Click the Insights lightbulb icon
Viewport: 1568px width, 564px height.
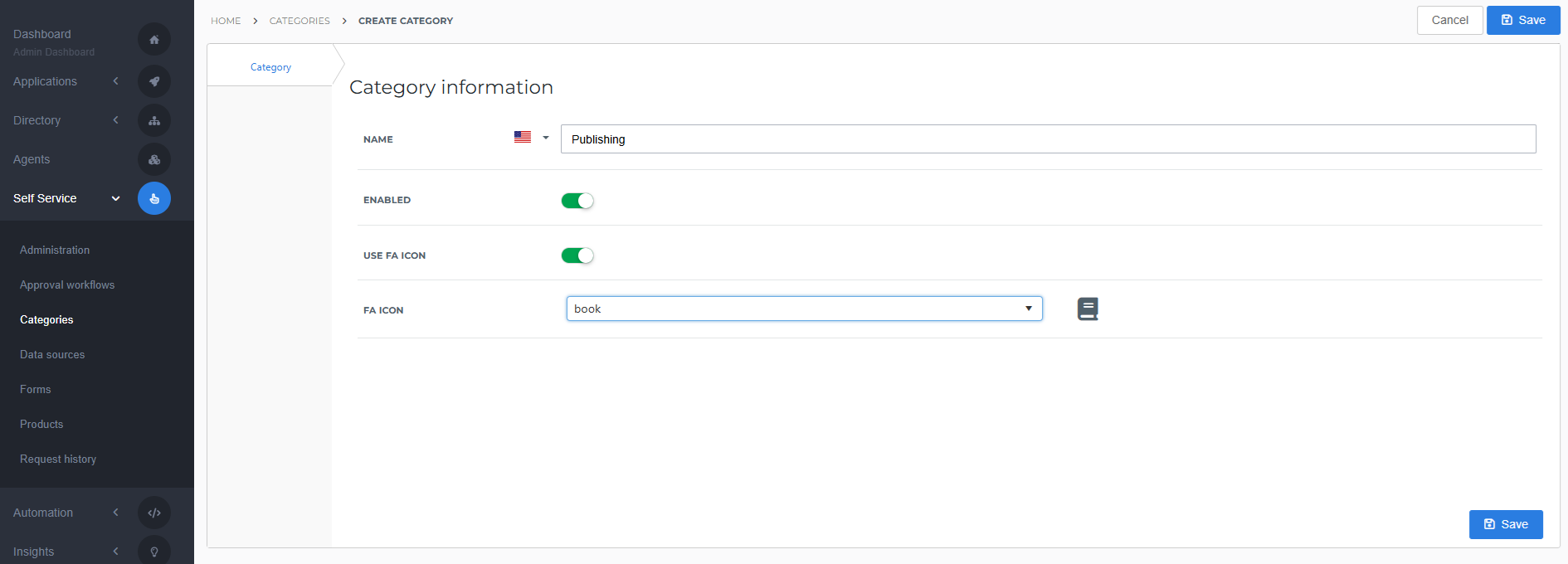[x=154, y=551]
